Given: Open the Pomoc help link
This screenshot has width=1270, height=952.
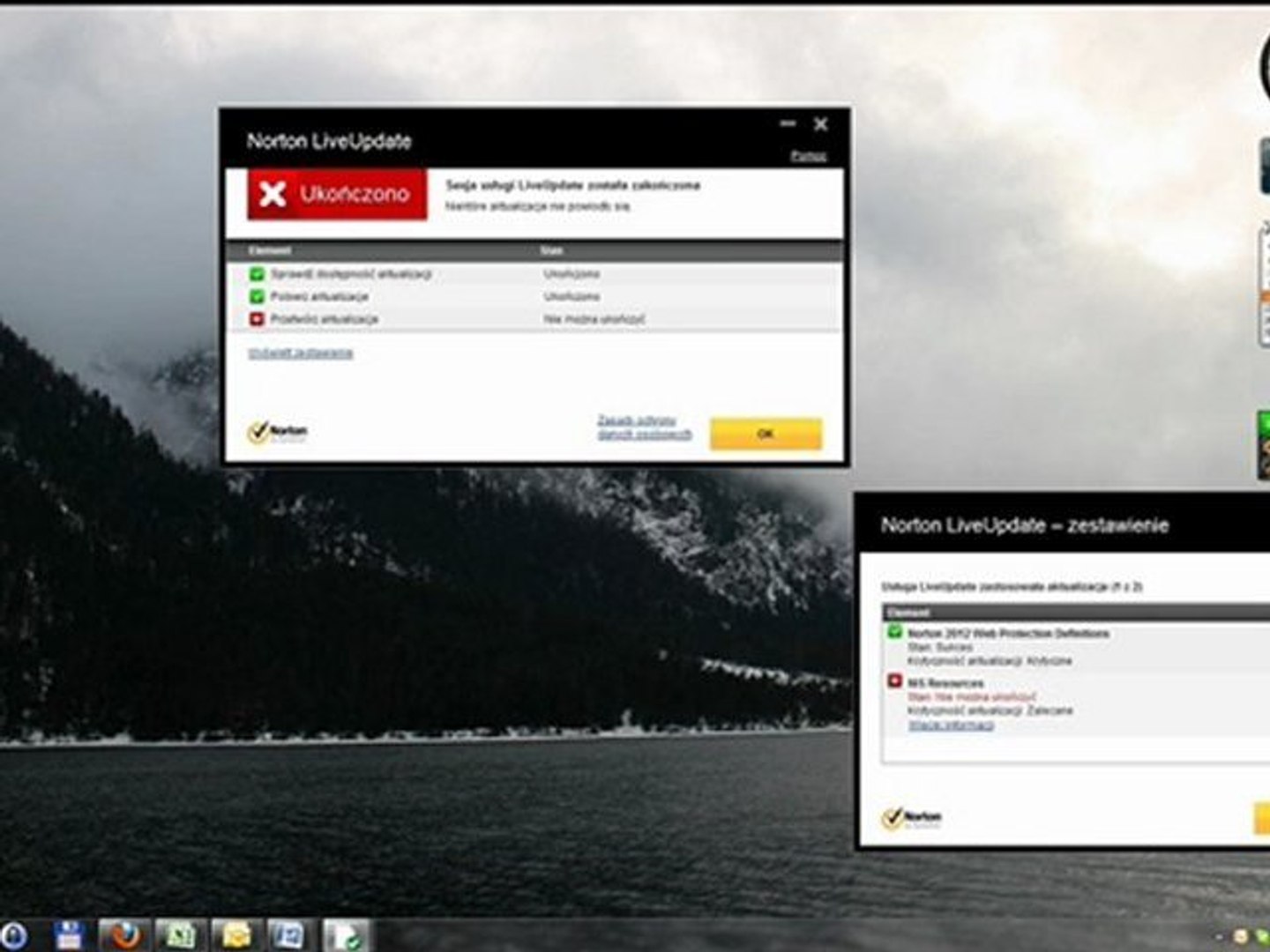Looking at the screenshot, I should (808, 156).
